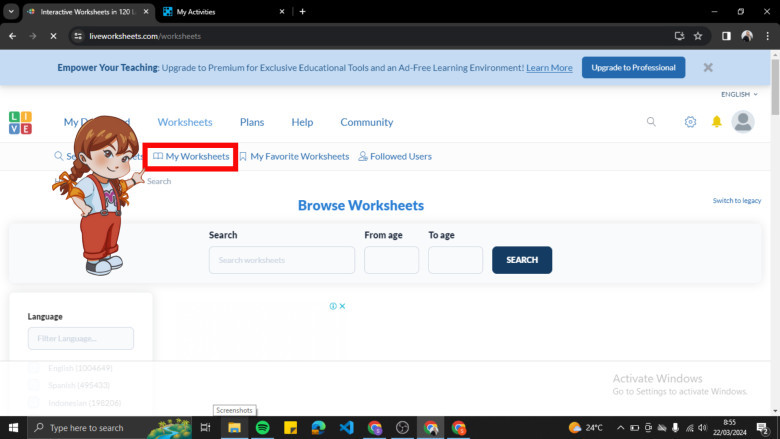Open Spotify from taskbar

(x=263, y=428)
